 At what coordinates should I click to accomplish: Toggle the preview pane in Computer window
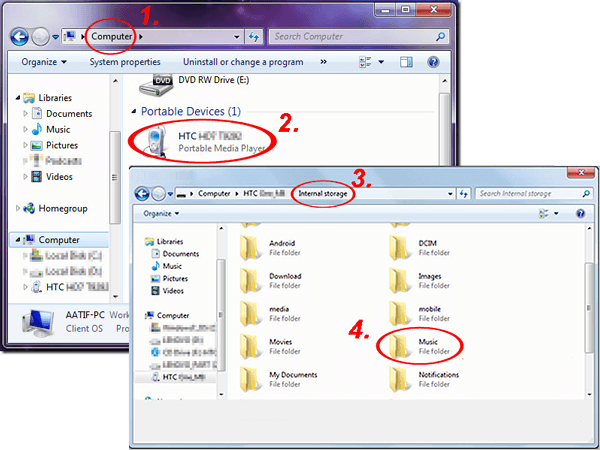point(406,62)
